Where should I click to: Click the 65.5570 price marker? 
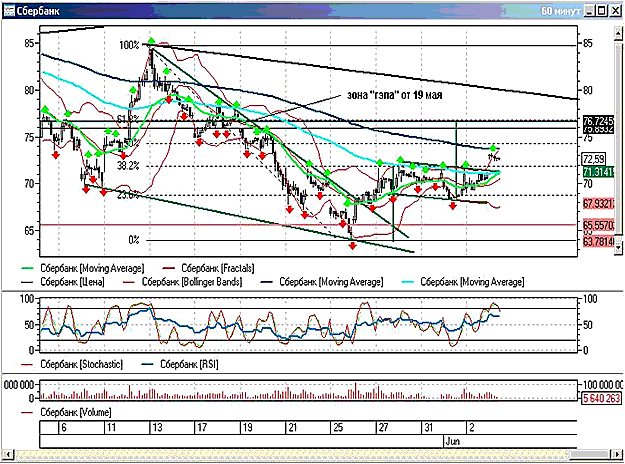coord(598,226)
